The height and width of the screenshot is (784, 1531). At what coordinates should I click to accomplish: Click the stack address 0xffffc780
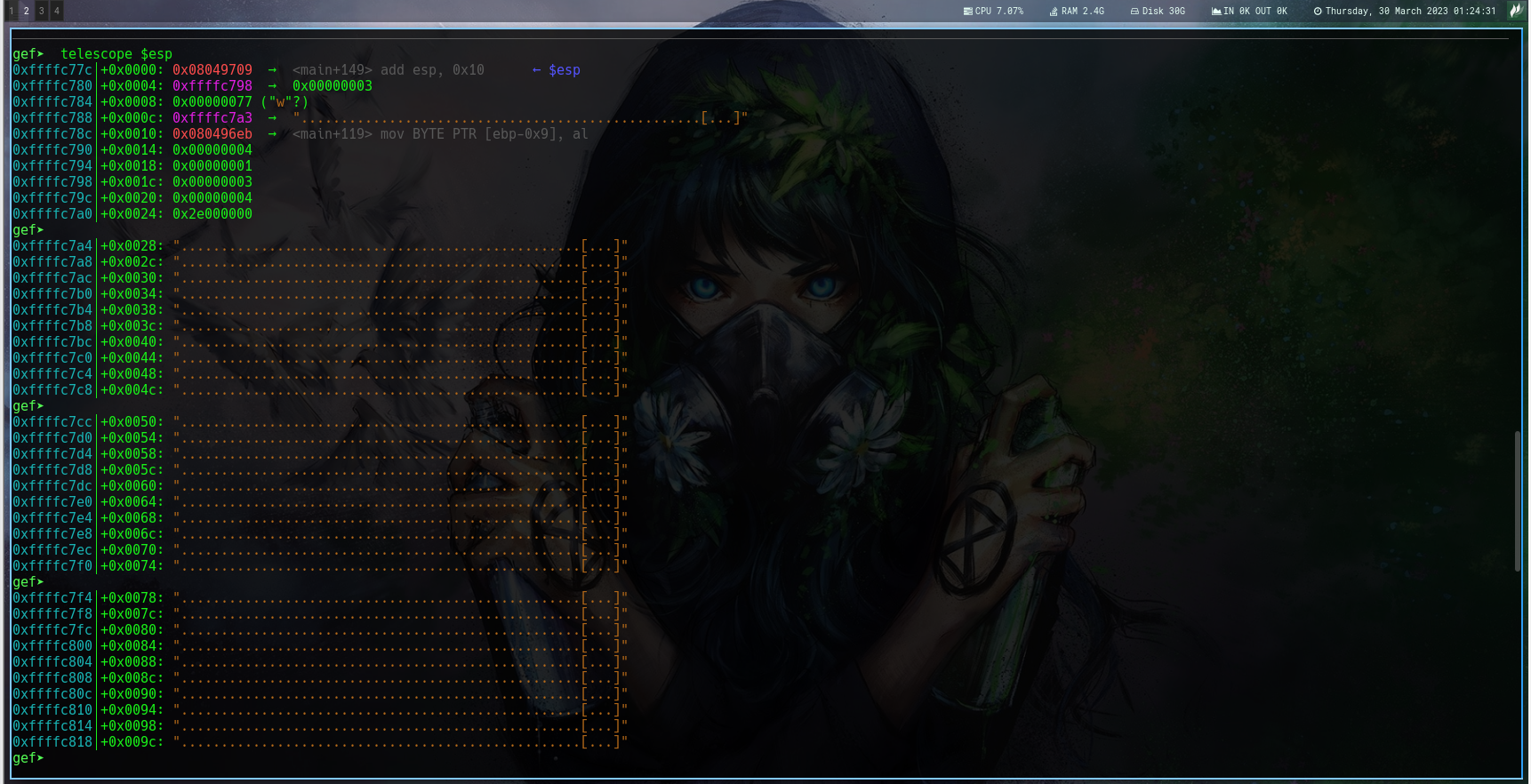(x=52, y=86)
